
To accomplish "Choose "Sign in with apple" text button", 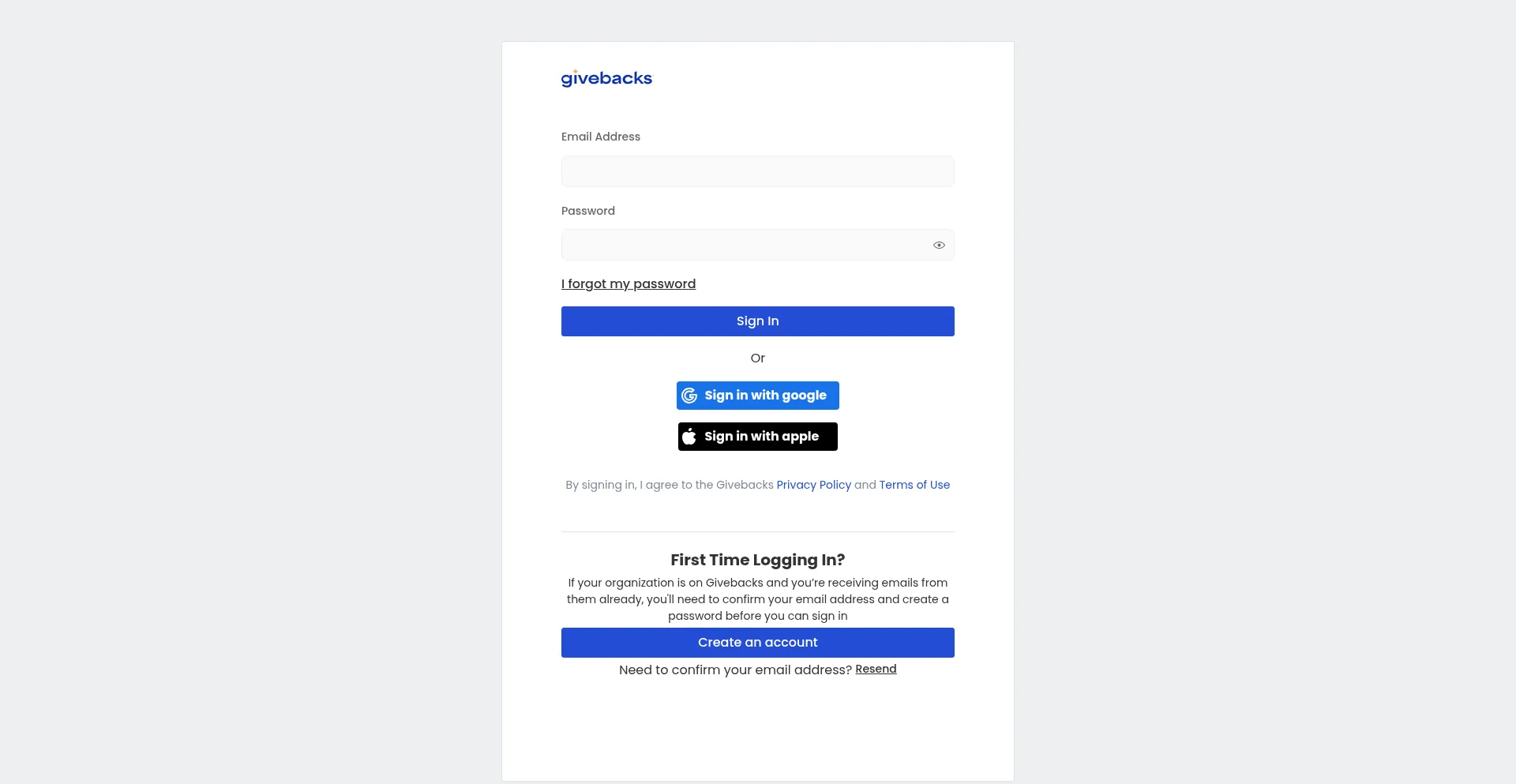I will [761, 437].
